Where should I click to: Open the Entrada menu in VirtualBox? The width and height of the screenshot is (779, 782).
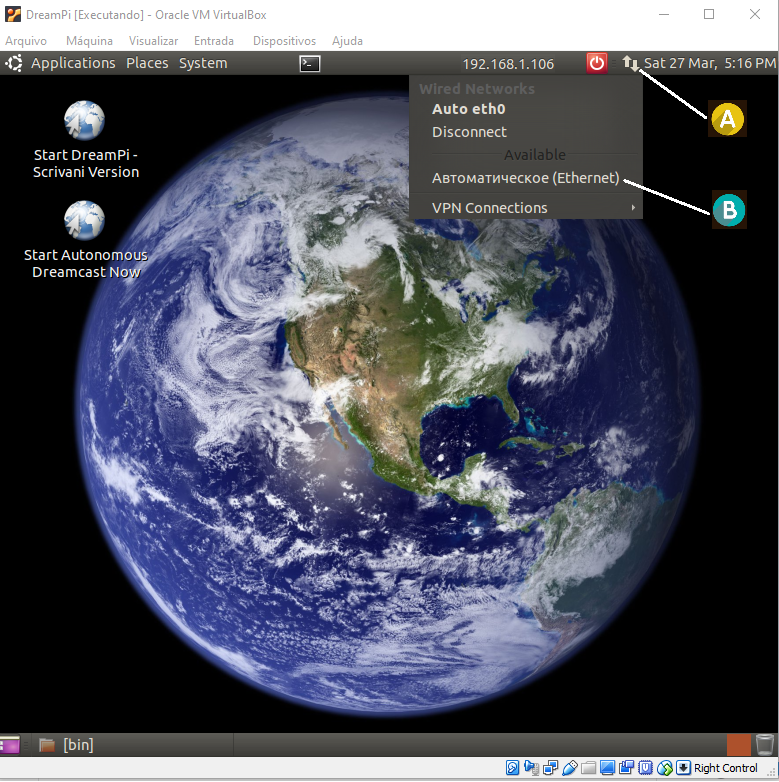213,41
